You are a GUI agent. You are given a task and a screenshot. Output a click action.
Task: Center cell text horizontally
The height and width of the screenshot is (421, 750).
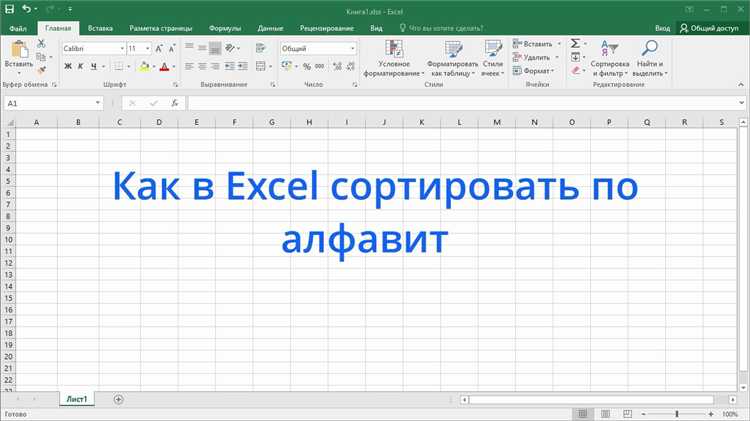point(202,66)
